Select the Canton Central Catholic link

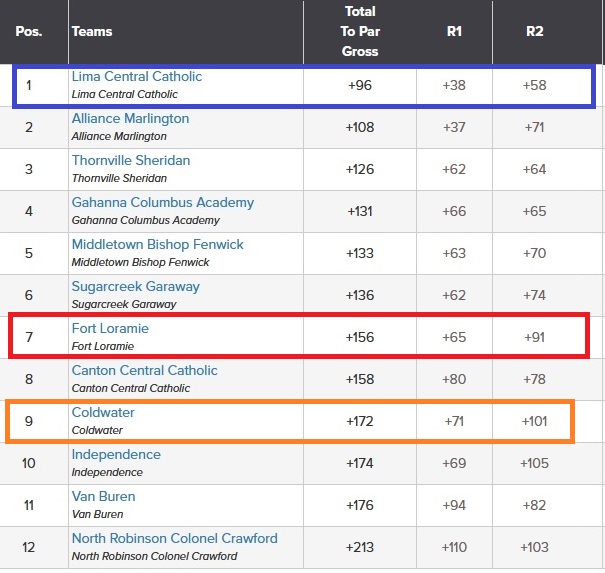coord(145,371)
